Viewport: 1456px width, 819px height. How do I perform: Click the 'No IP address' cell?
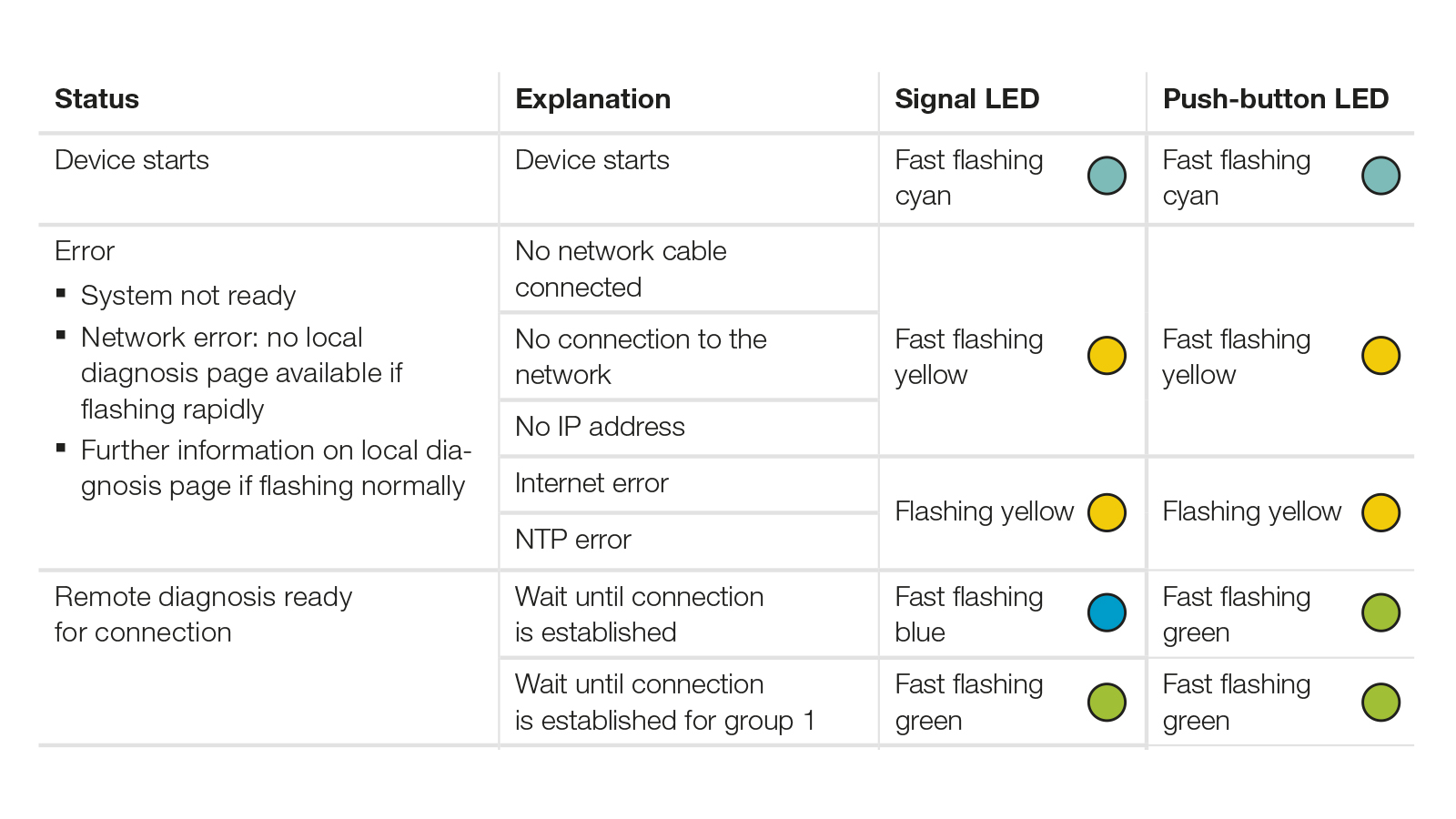[x=688, y=428]
